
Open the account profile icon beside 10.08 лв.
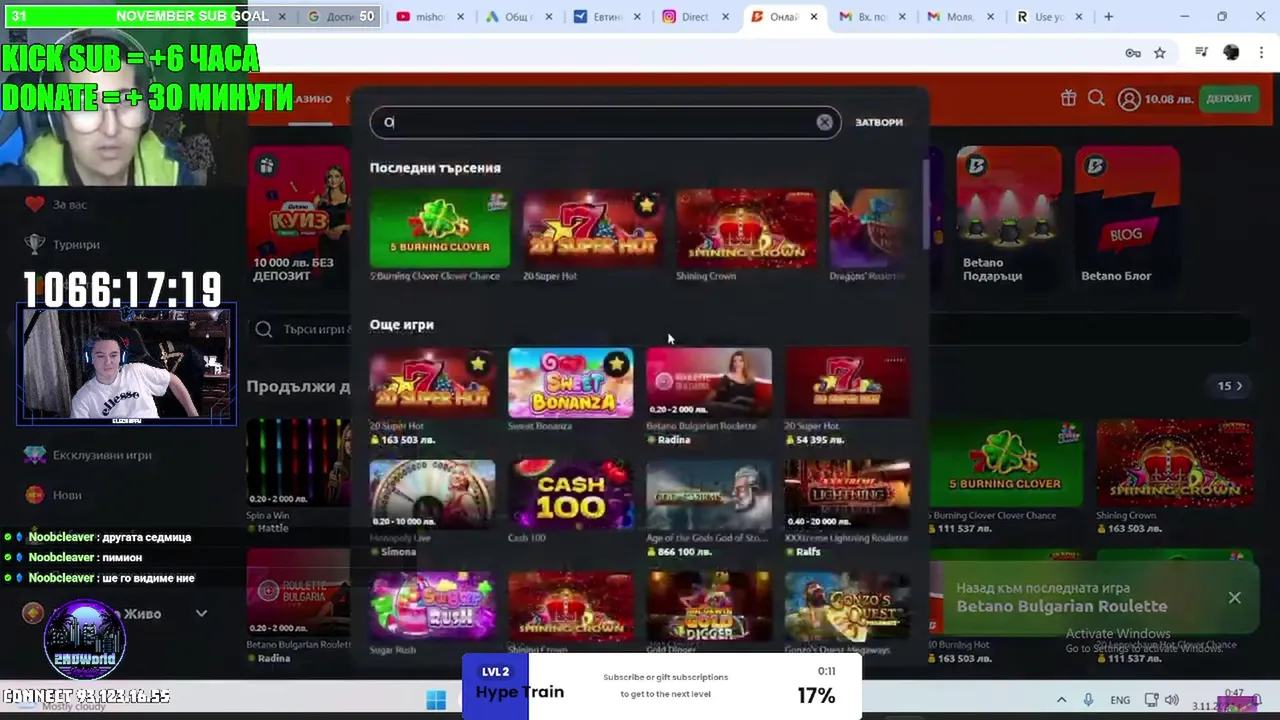(x=1129, y=99)
